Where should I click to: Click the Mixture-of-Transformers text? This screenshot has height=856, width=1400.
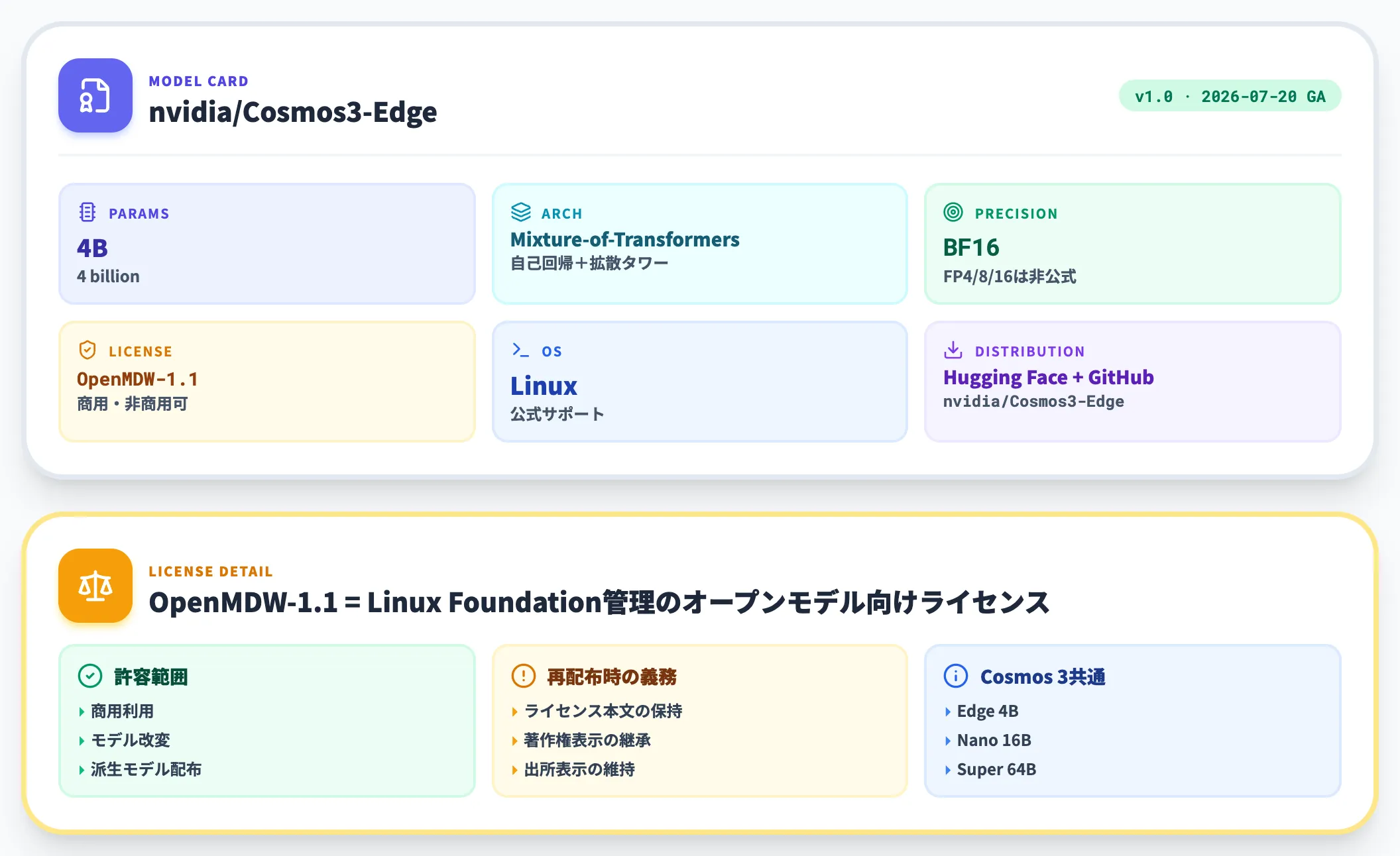[625, 239]
